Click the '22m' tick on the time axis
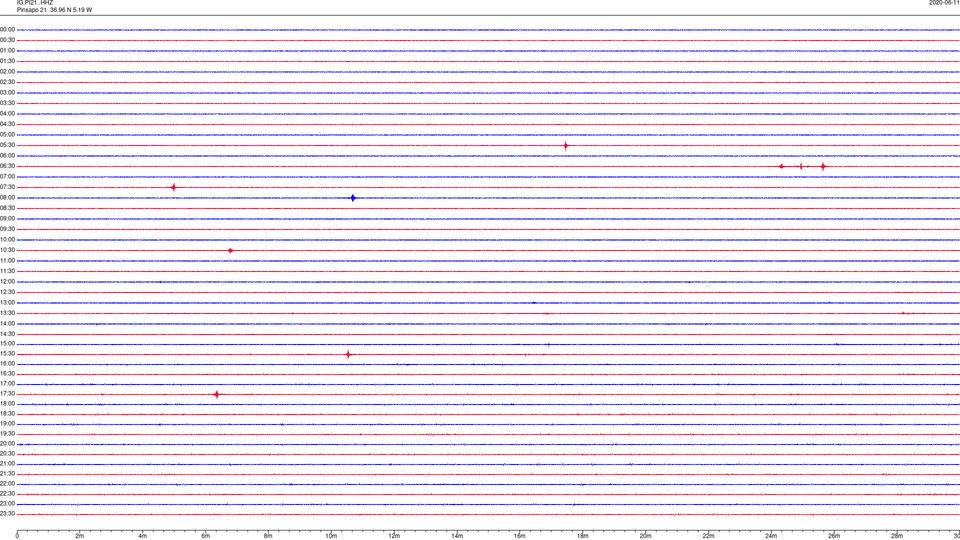960x540 pixels. click(x=708, y=536)
